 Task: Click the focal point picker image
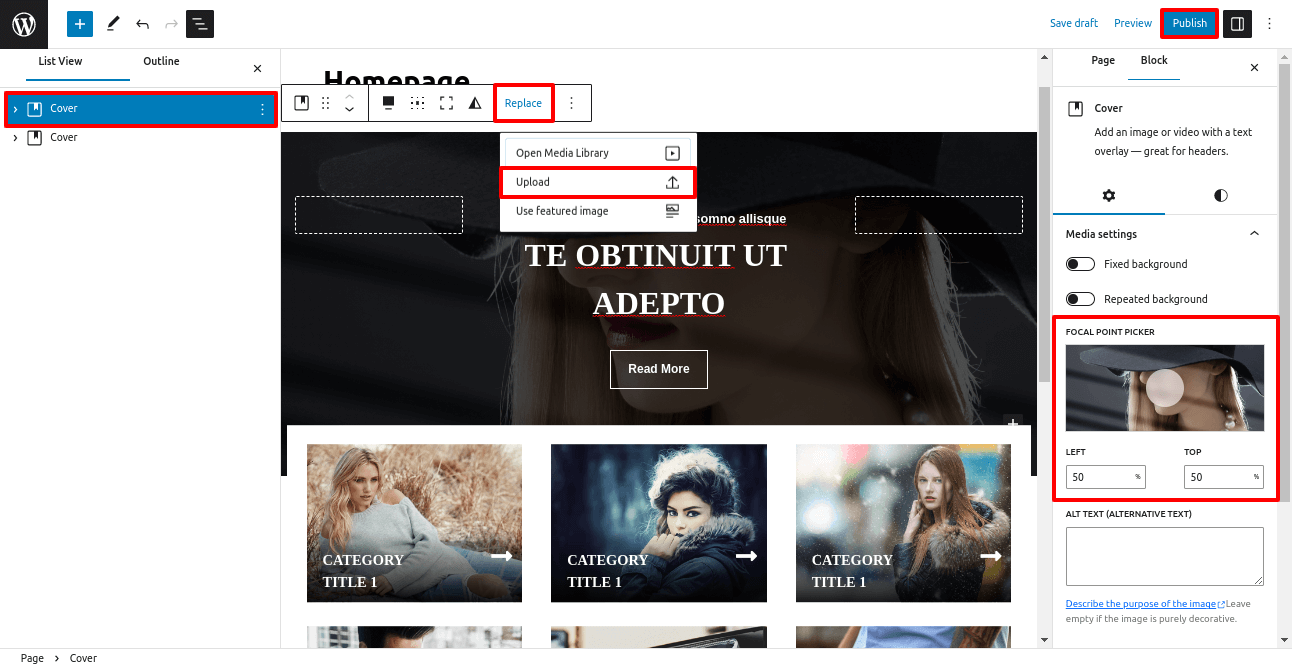(1164, 388)
